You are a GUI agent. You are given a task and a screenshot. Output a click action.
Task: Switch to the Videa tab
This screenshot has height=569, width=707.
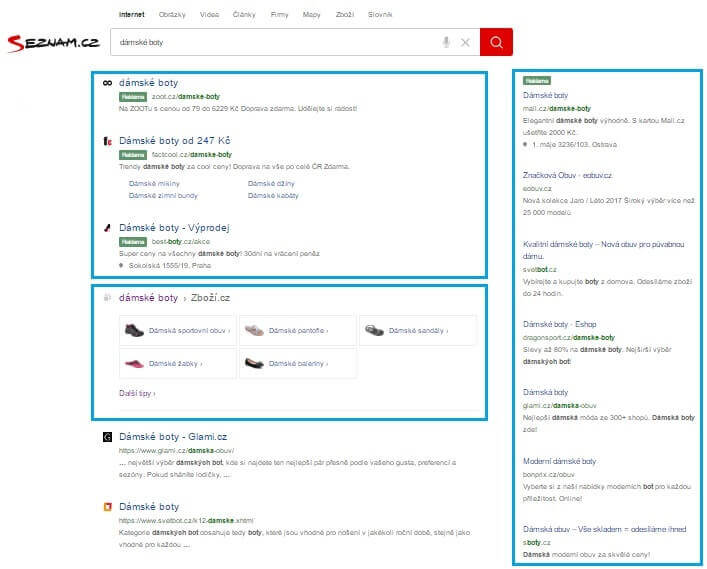tap(210, 14)
